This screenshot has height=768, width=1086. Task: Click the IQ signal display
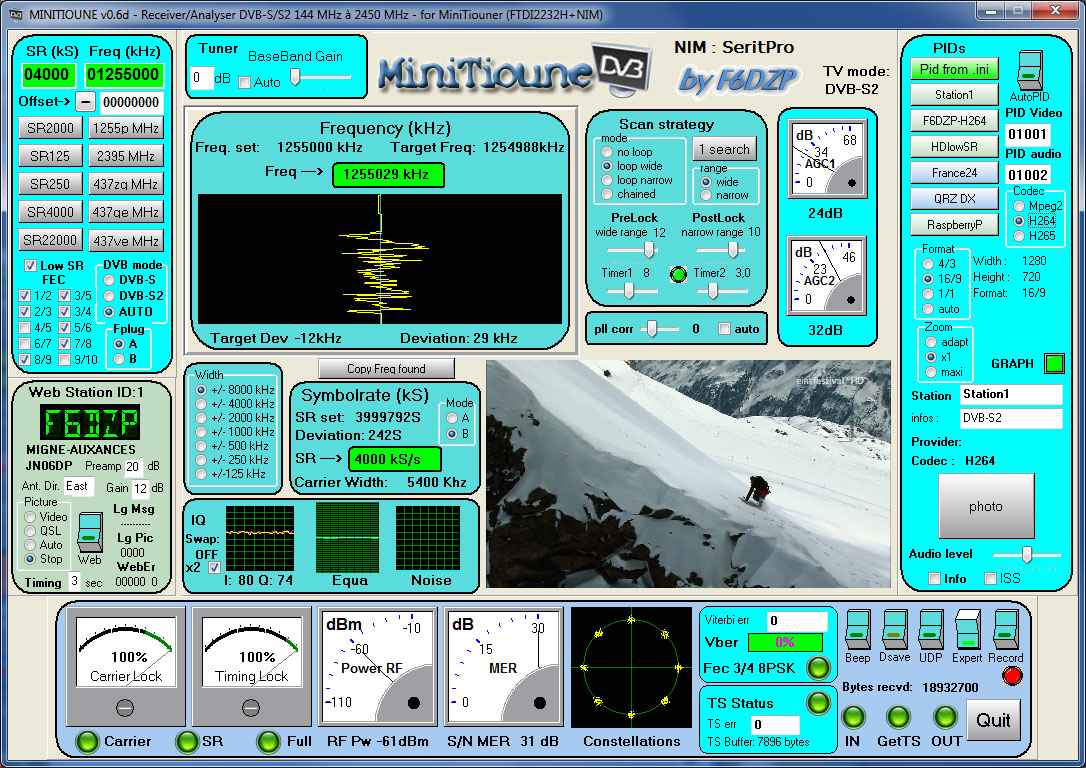[259, 538]
